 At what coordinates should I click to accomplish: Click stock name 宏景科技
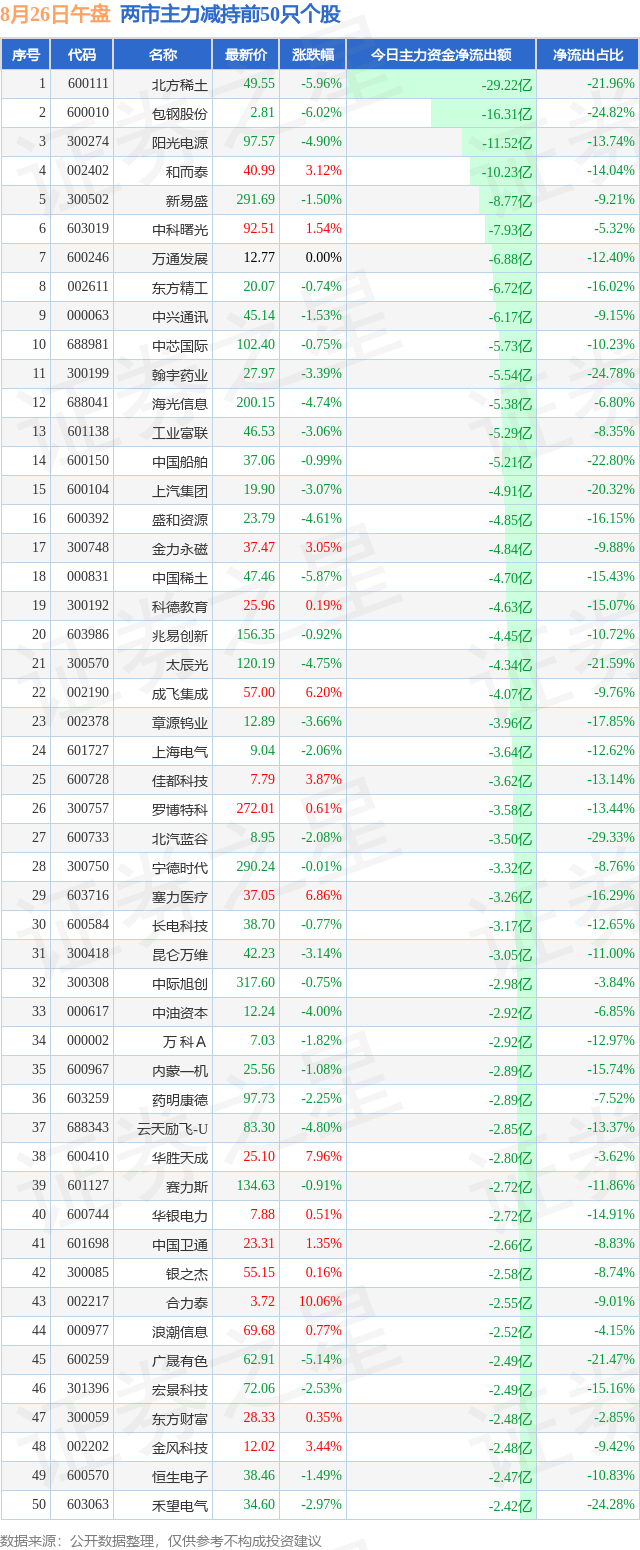(x=180, y=1389)
